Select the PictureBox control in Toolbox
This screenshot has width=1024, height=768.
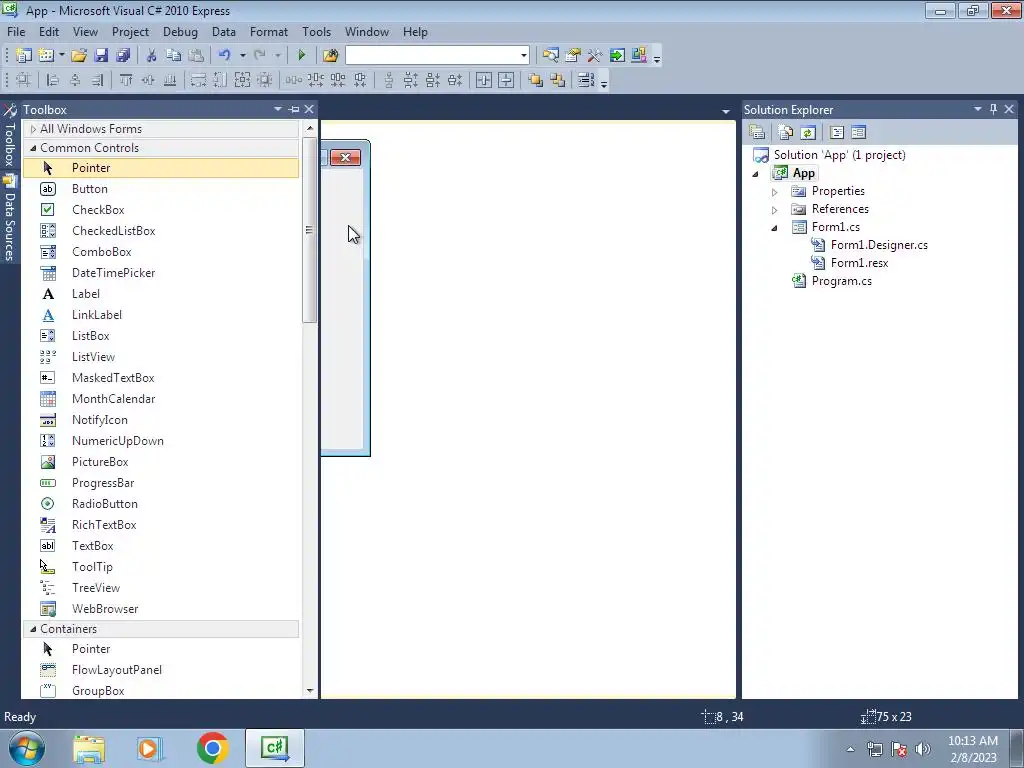coord(161,462)
